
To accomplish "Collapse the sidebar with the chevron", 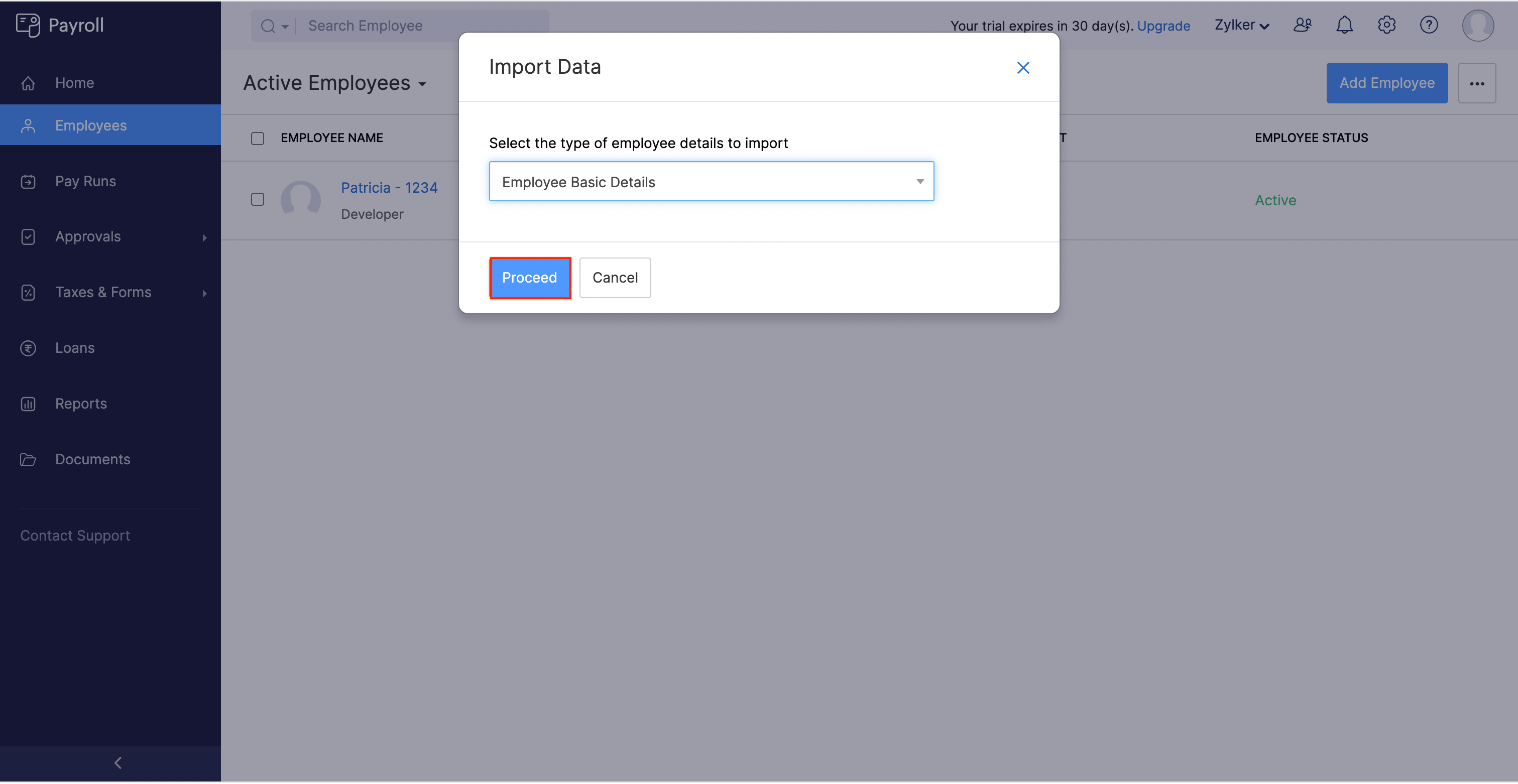I will [x=118, y=762].
